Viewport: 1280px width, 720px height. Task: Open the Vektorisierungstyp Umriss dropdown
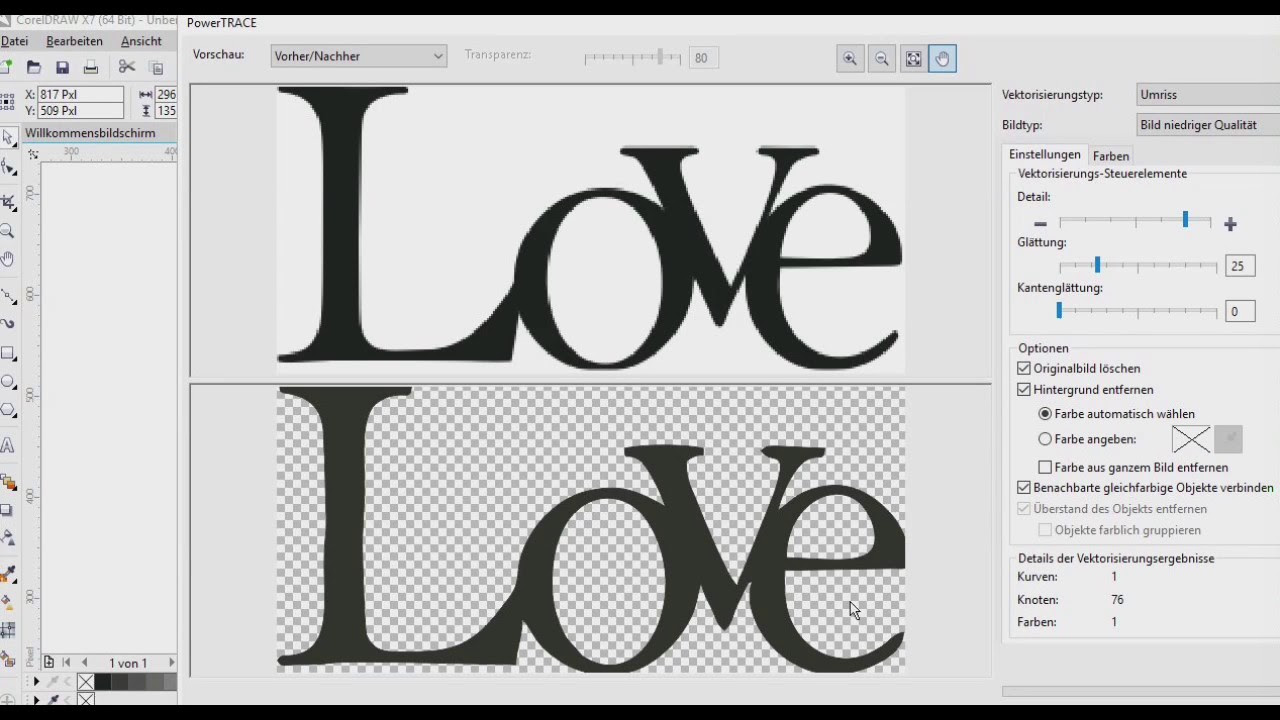[1208, 94]
